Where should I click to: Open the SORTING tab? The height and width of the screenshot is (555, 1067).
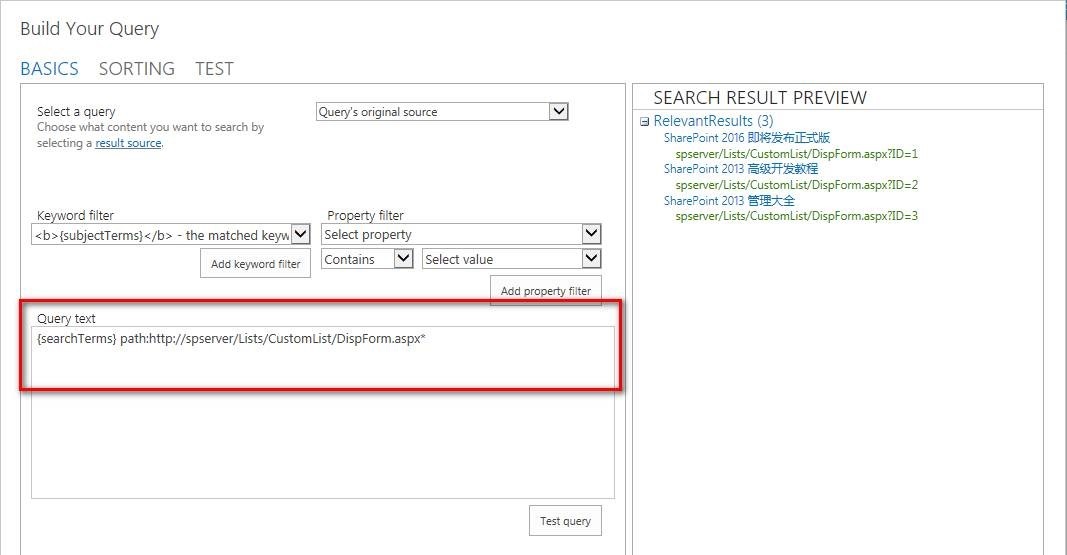[x=137, y=69]
